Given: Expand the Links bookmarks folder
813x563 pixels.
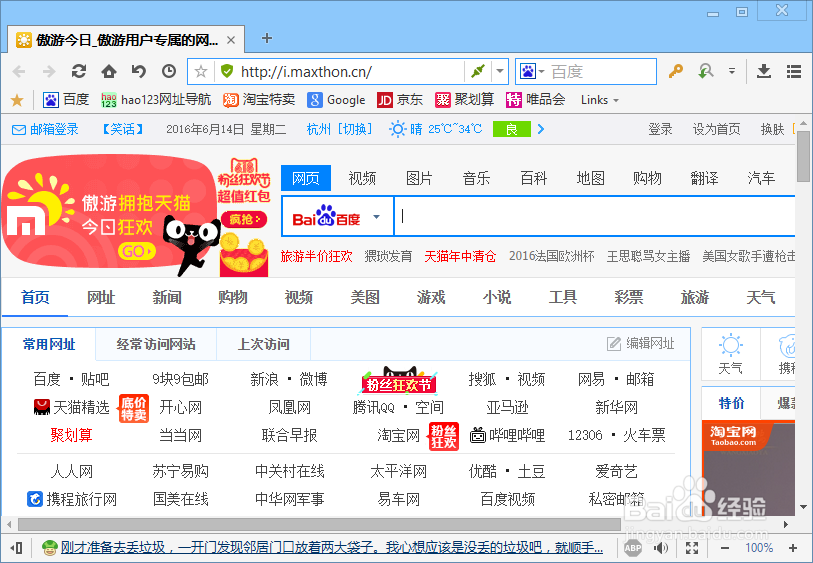Looking at the screenshot, I should [x=600, y=100].
